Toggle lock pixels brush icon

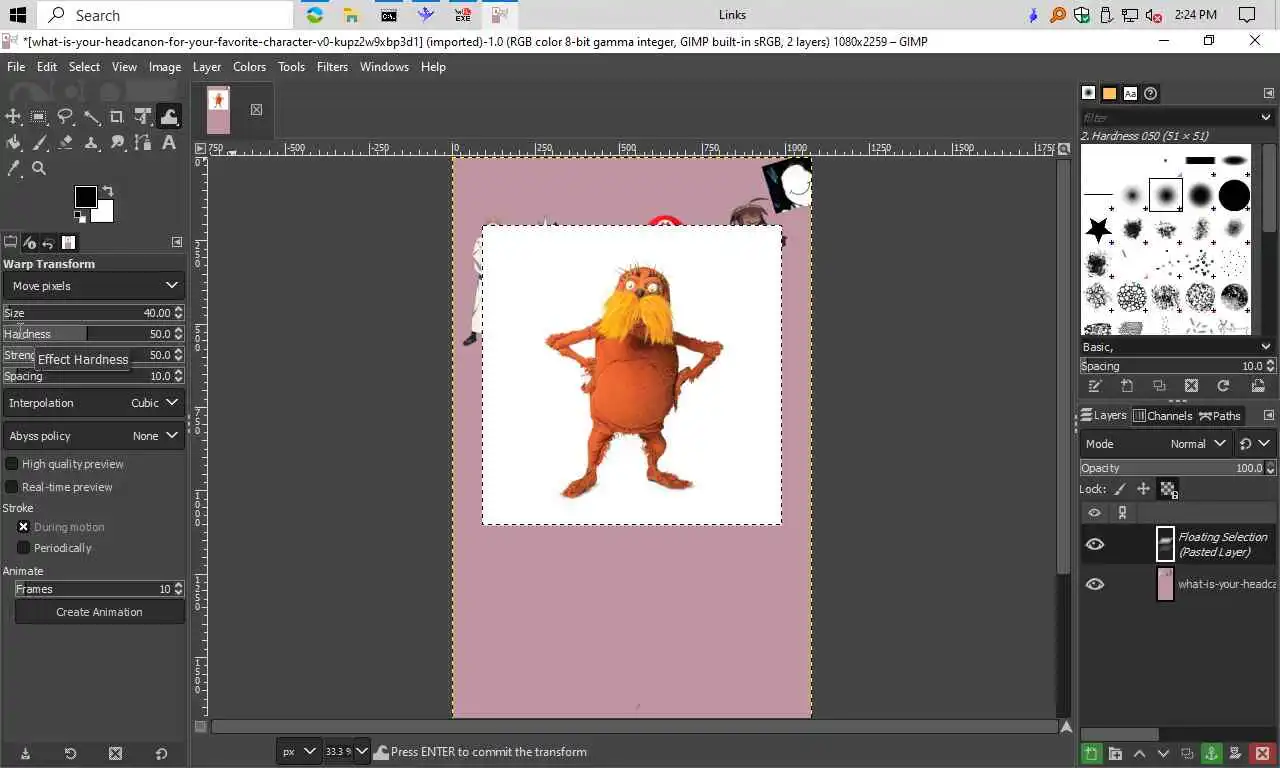(x=1120, y=489)
